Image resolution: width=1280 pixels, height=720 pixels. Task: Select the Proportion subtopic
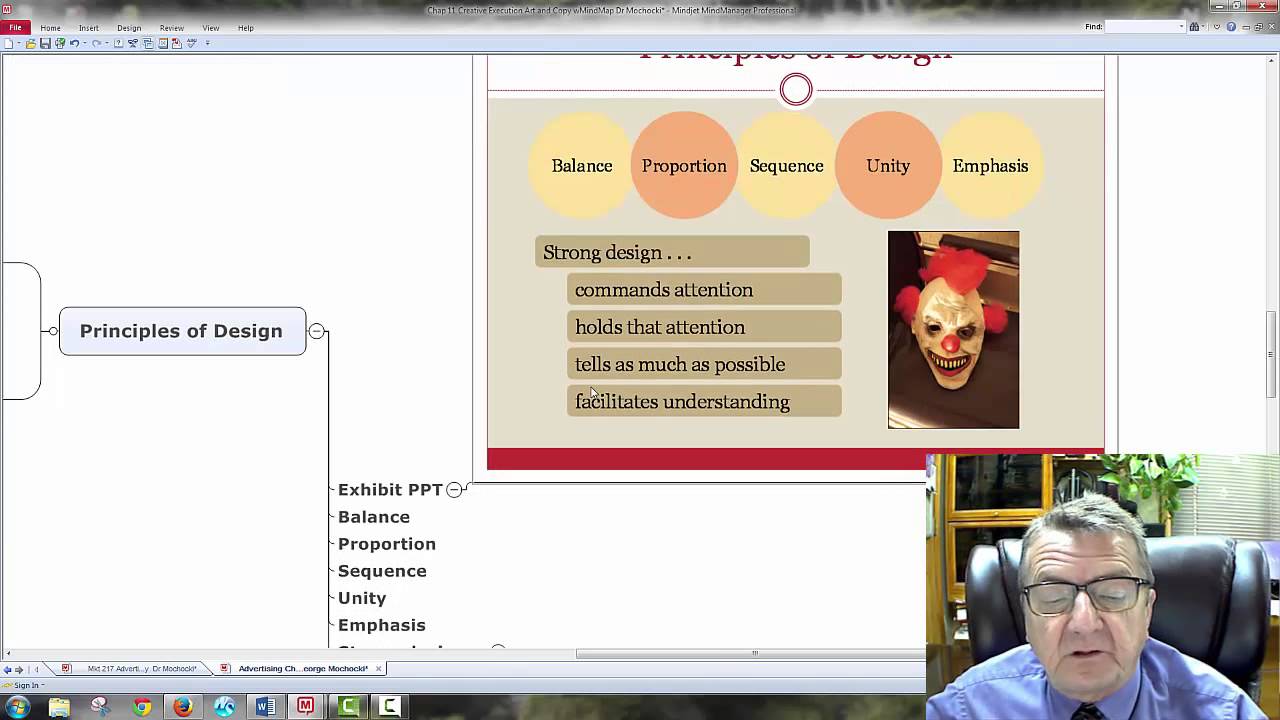tap(387, 543)
